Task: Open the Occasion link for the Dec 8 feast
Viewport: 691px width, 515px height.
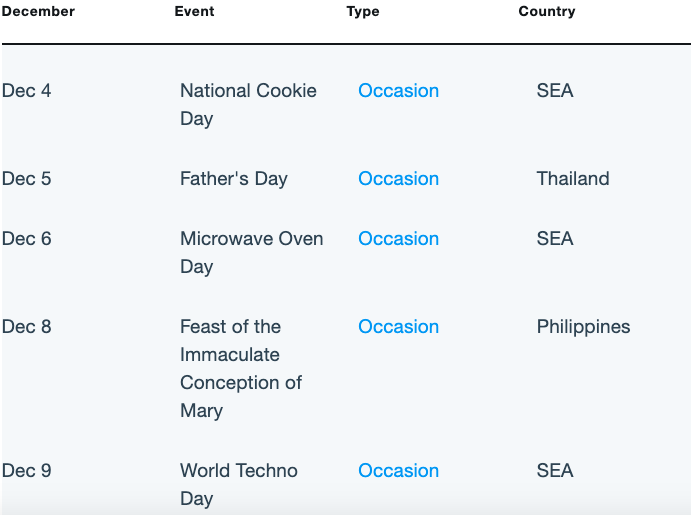Action: (x=398, y=327)
